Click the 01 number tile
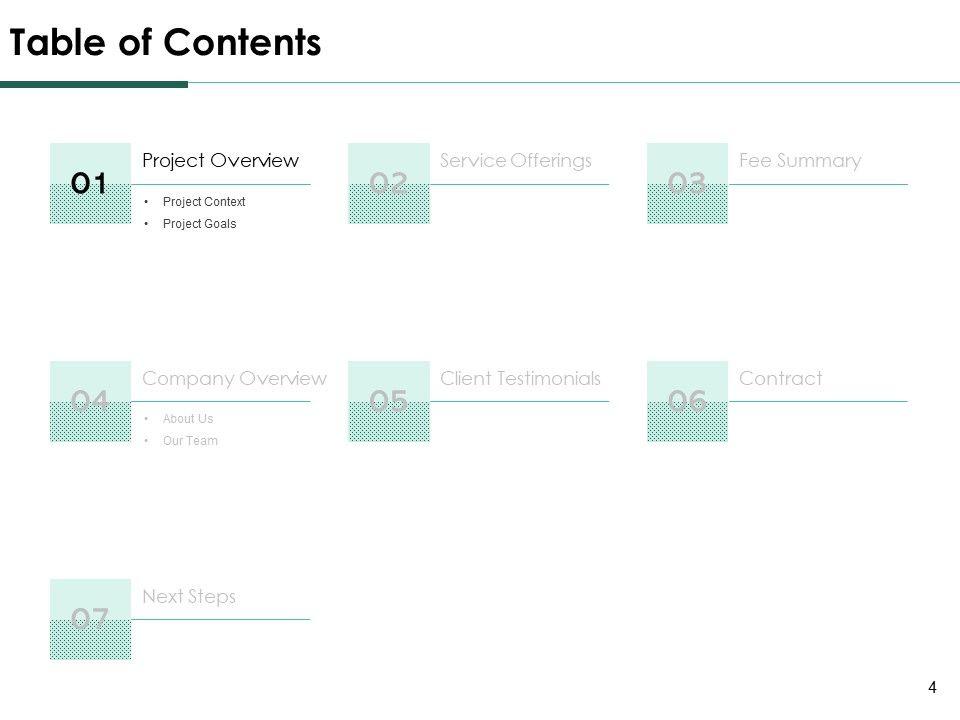The height and width of the screenshot is (720, 960). [x=90, y=183]
